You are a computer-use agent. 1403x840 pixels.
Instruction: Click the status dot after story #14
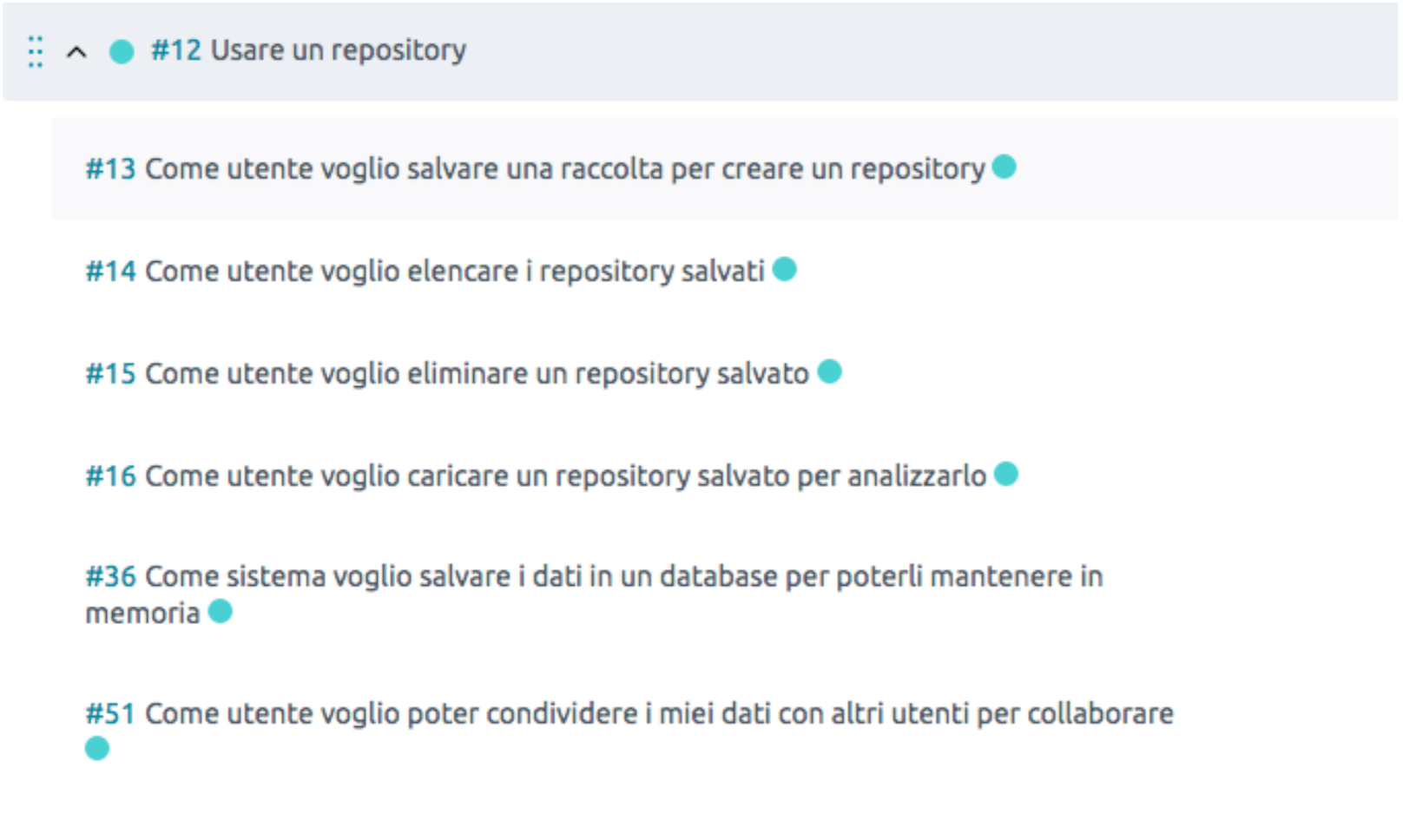point(785,269)
